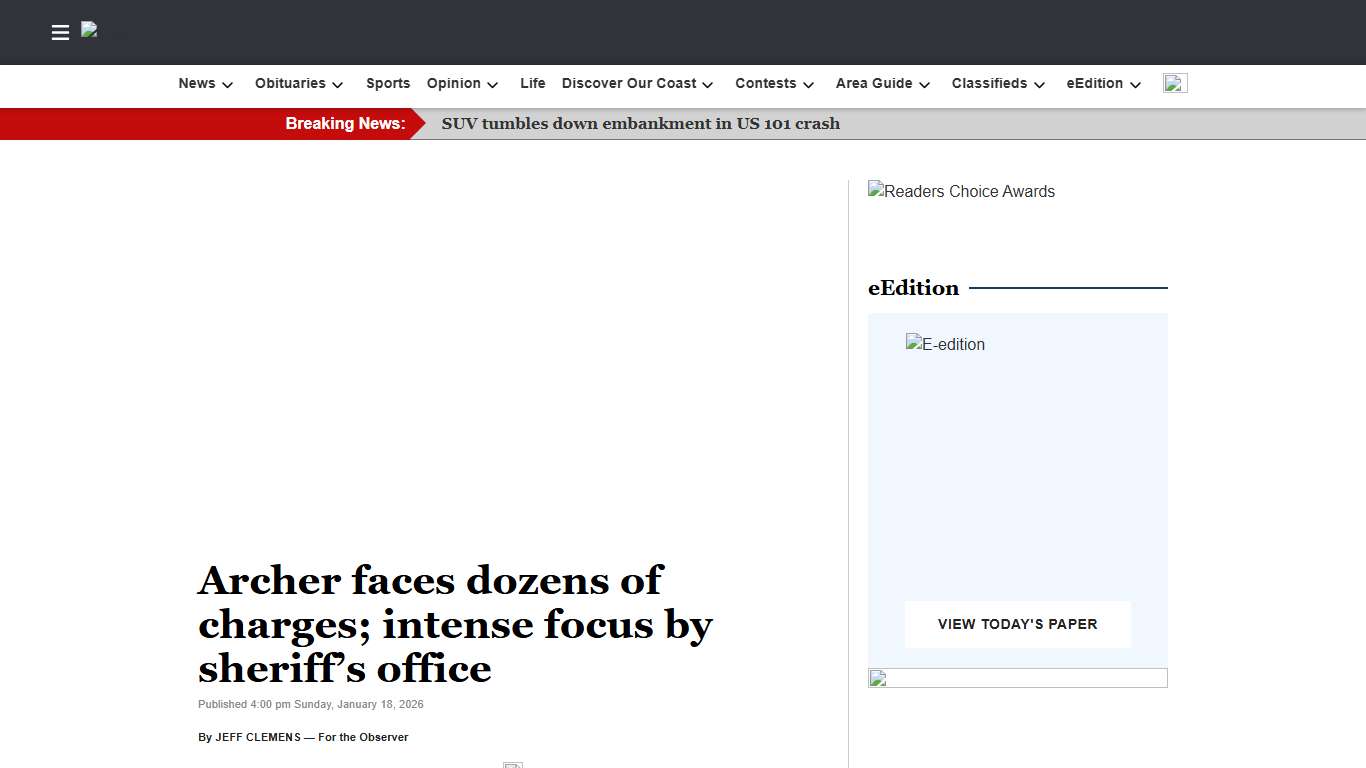
Task: Click the Breaking News red label
Action: point(345,124)
